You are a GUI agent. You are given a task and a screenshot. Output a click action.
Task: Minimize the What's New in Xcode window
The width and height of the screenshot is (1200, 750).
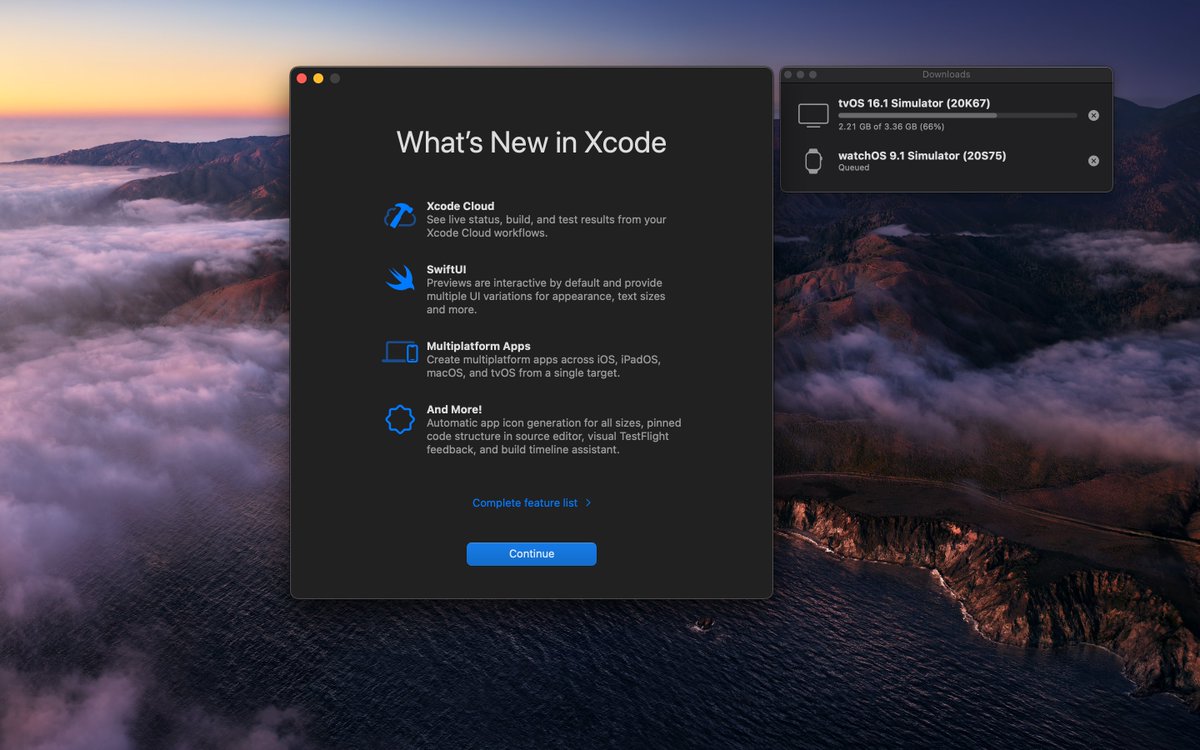318,78
